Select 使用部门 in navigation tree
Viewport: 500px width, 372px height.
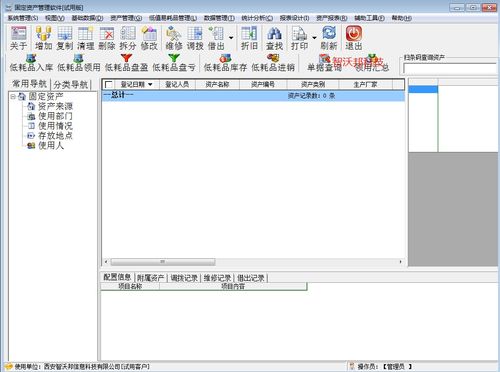pos(55,116)
